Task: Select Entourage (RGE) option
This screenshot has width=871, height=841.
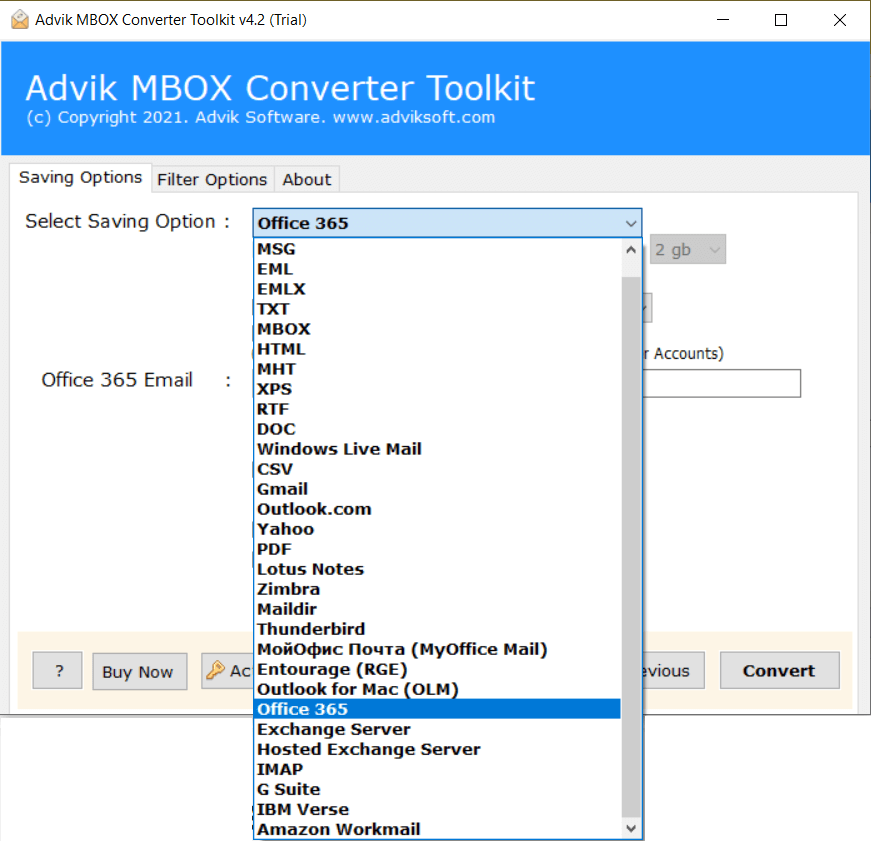Action: coord(437,669)
